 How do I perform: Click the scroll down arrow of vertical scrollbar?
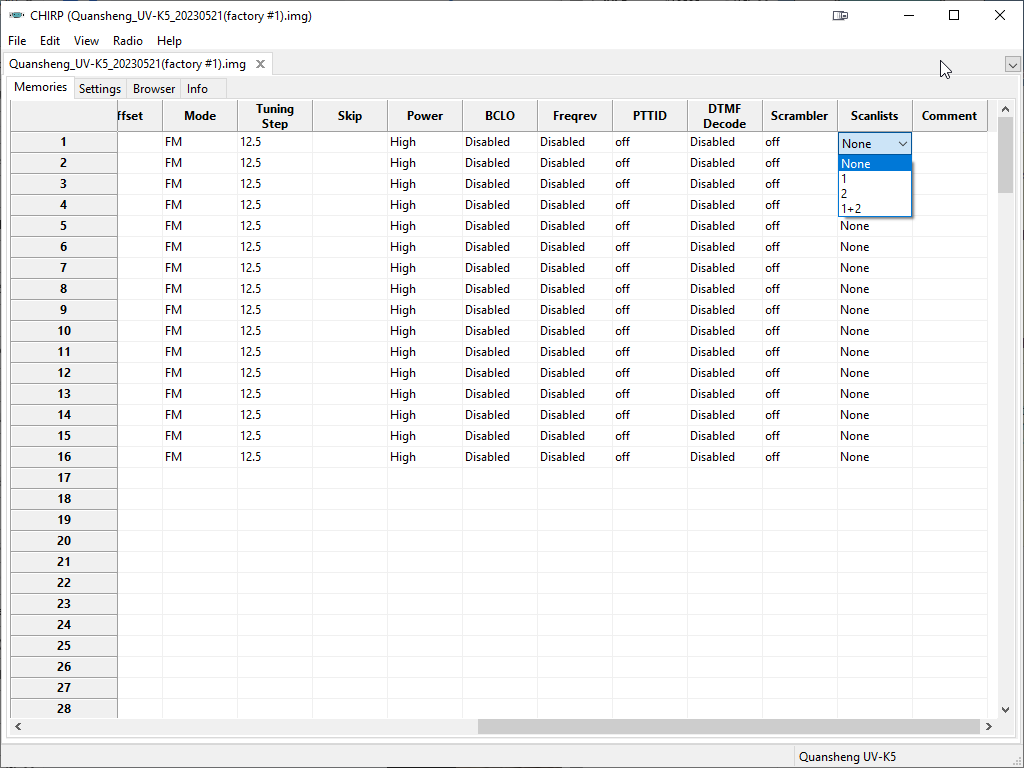tap(1005, 710)
